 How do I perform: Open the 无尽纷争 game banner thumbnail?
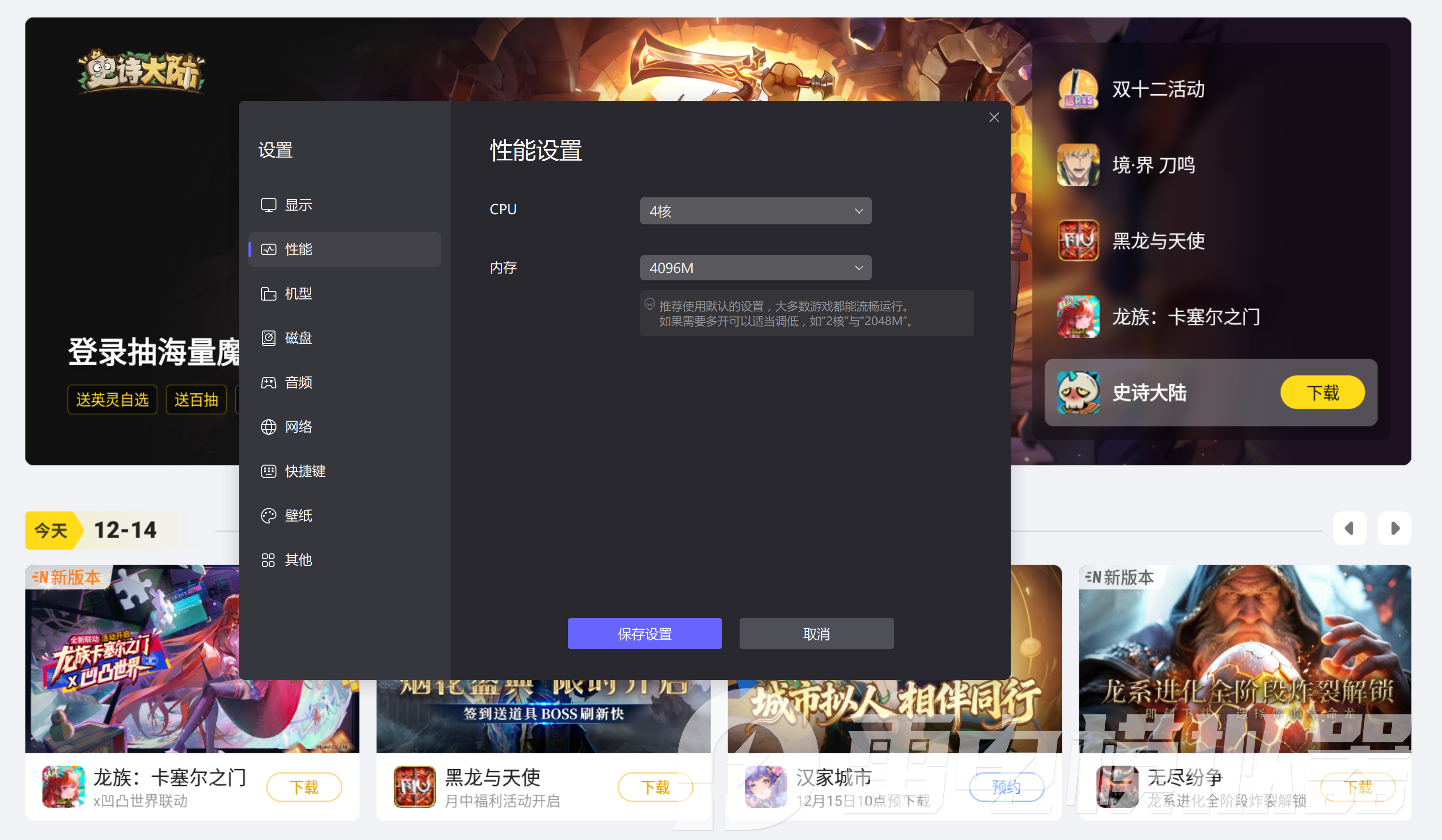click(1245, 658)
